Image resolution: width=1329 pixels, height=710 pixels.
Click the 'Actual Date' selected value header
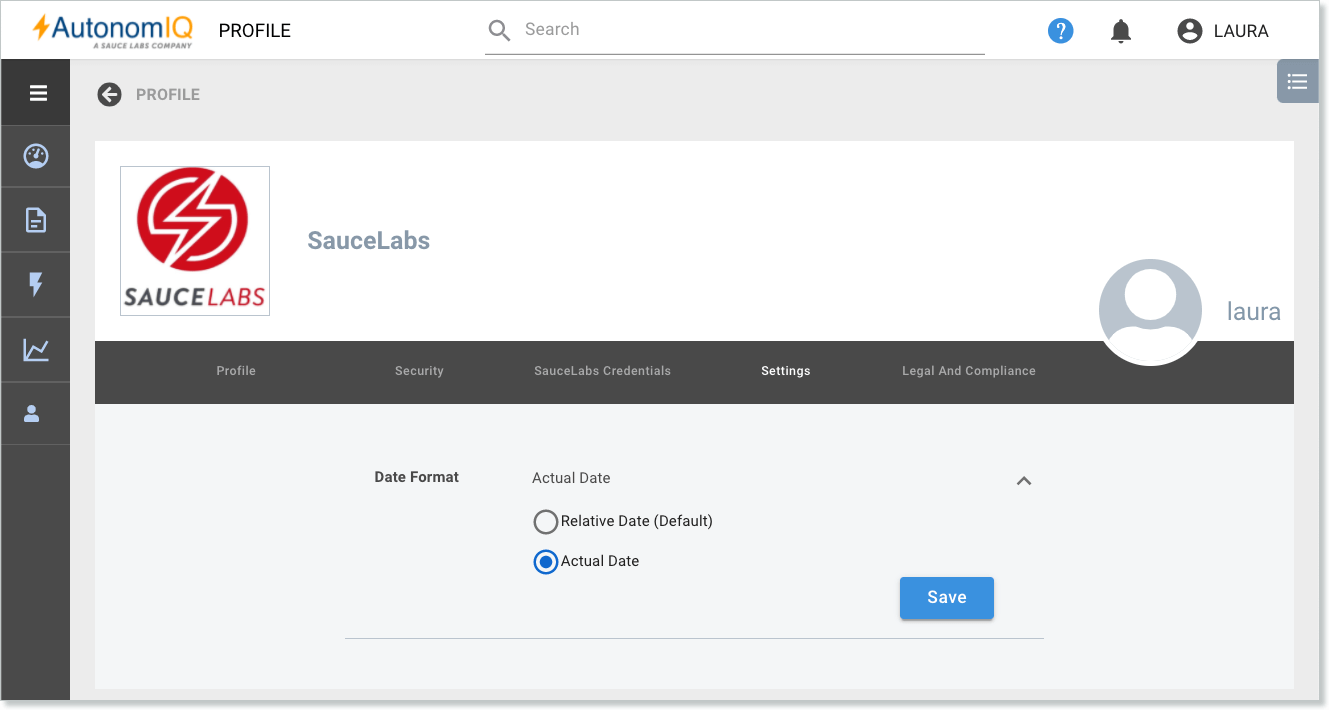571,478
